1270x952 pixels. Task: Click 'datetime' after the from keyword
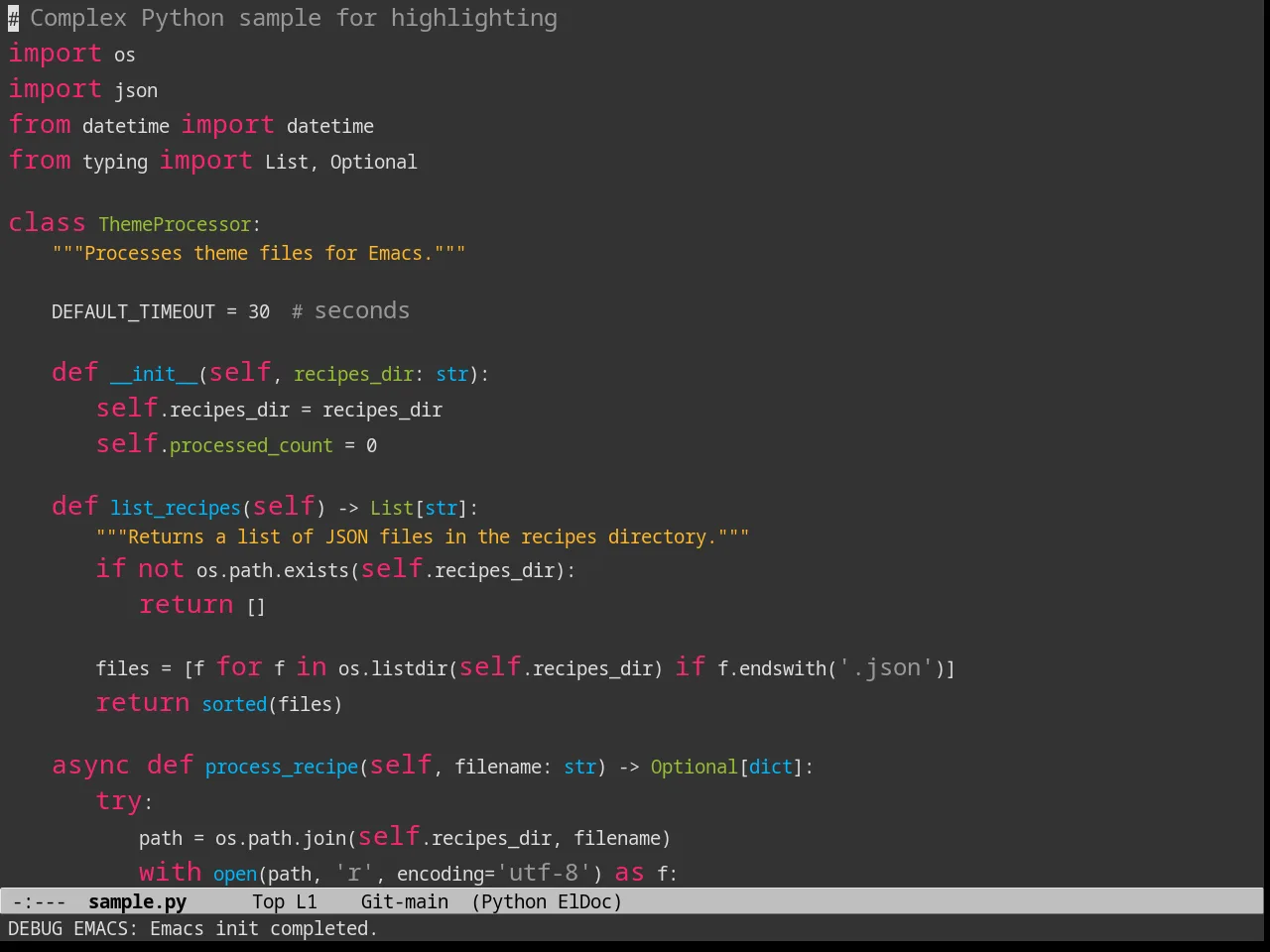pyautogui.click(x=126, y=126)
